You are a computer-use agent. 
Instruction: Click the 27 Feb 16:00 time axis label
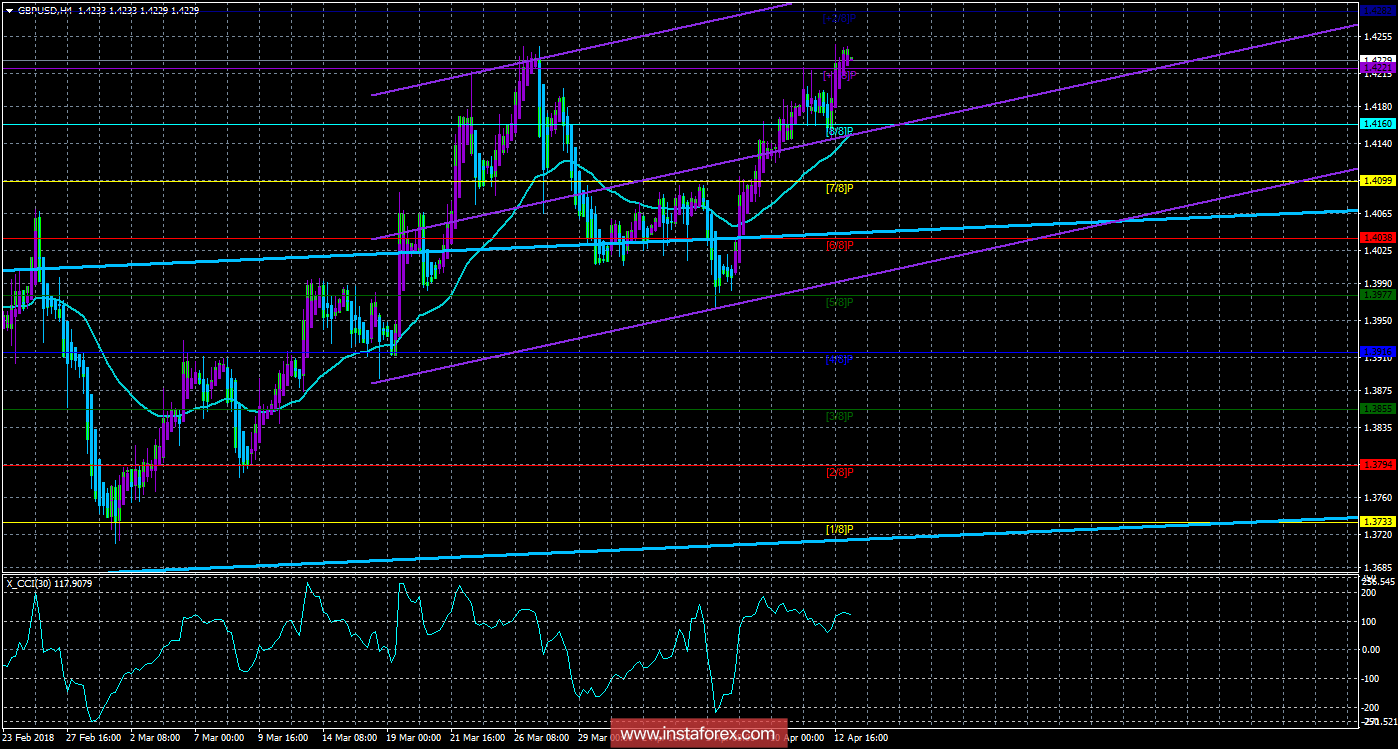pos(95,736)
